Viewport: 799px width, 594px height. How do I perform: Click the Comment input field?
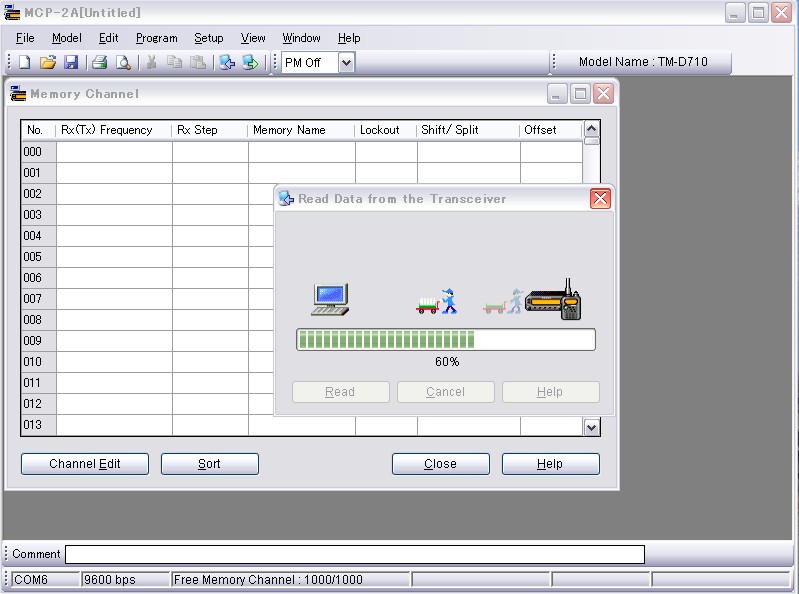tap(355, 554)
